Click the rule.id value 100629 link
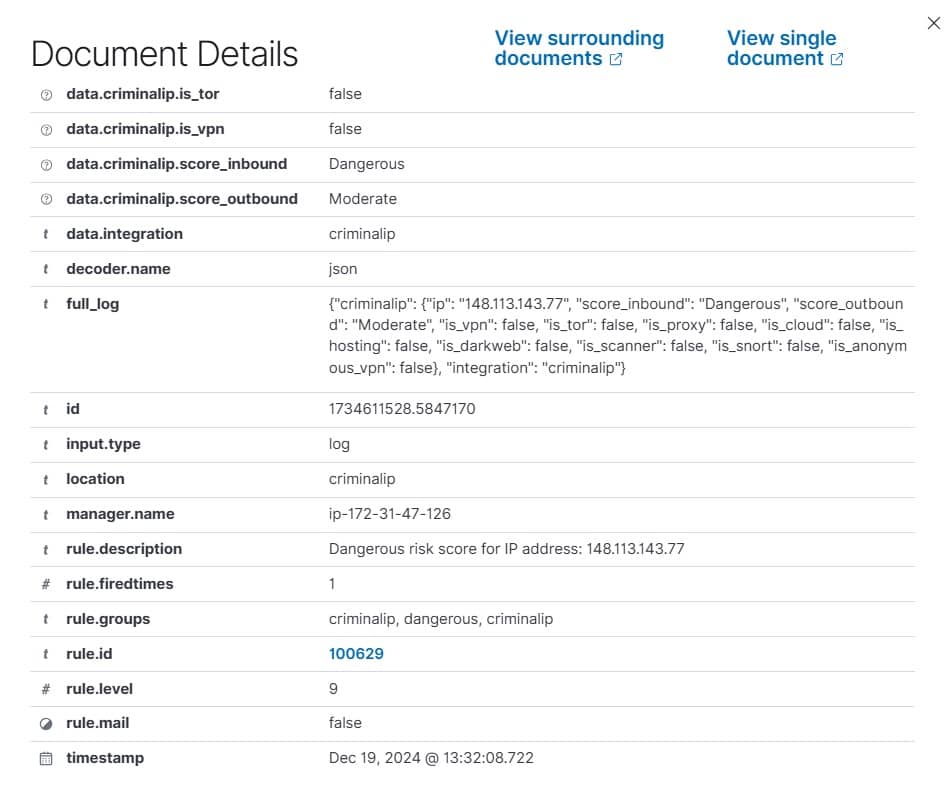946x801 pixels. coord(356,654)
